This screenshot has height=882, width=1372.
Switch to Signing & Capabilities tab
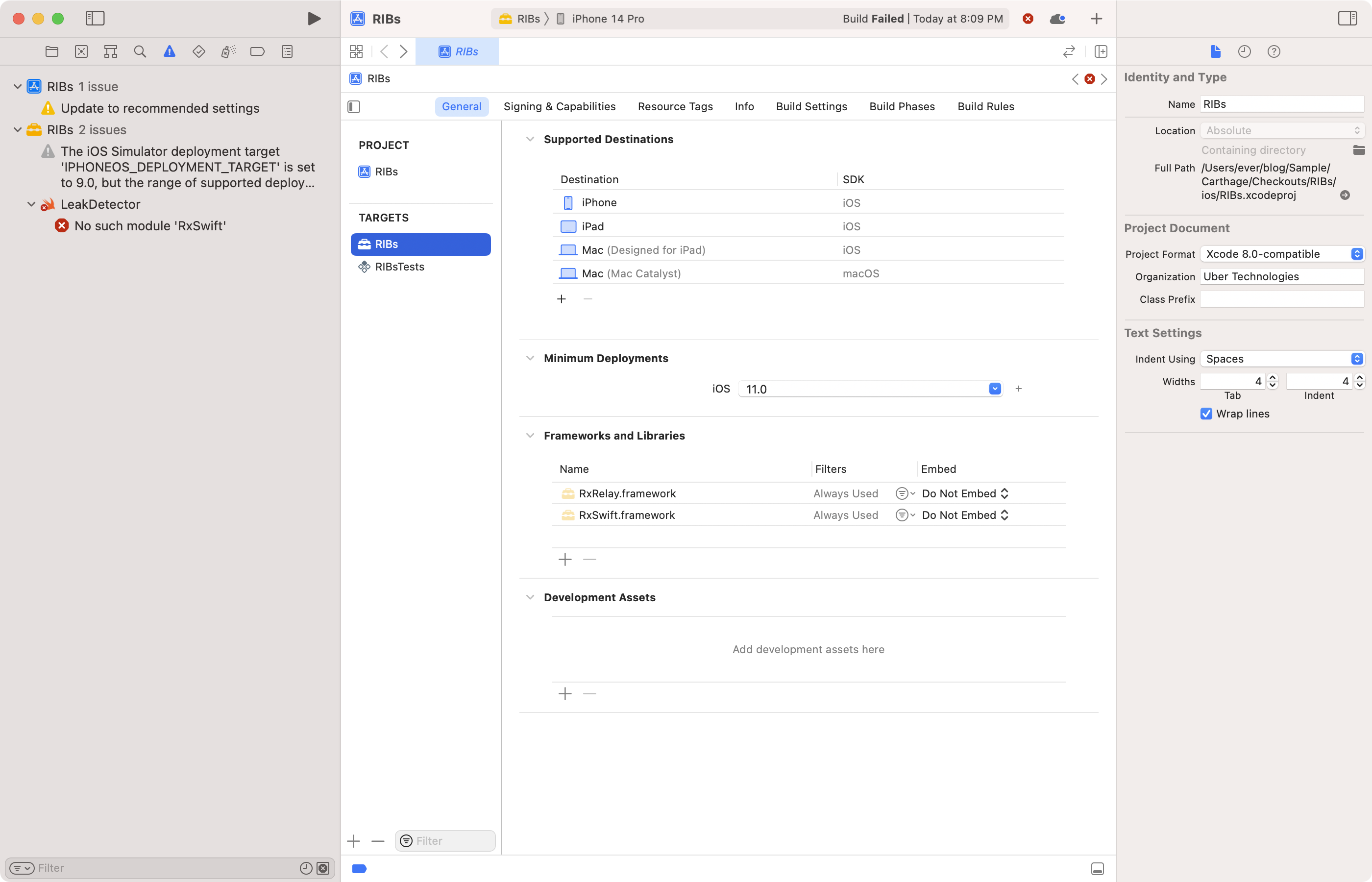(559, 106)
